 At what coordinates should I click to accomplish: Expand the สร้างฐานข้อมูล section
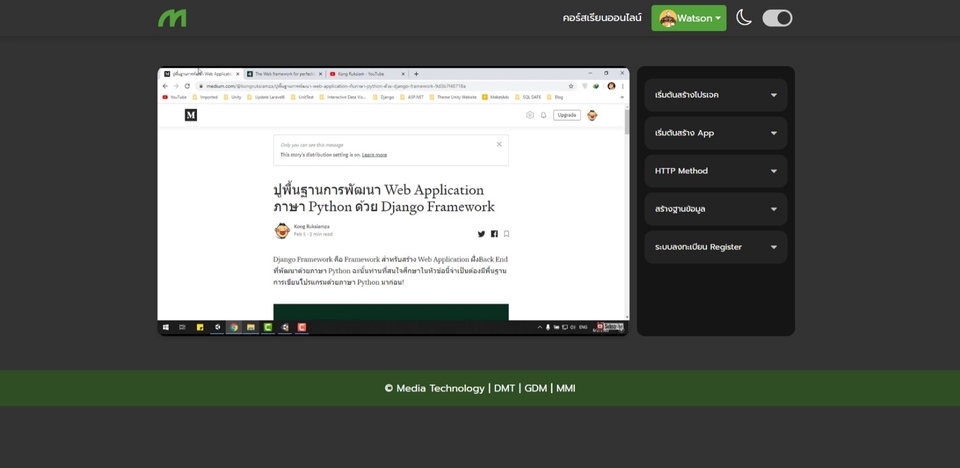pos(716,209)
